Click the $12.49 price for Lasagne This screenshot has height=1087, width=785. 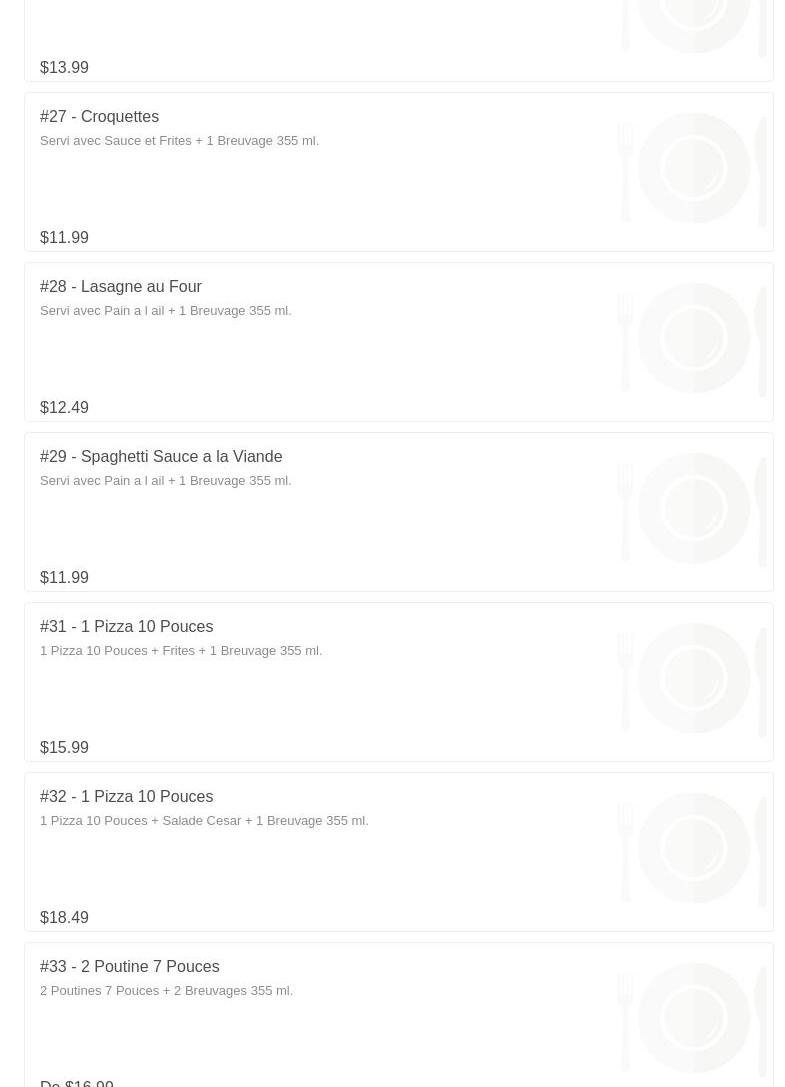coord(64,408)
